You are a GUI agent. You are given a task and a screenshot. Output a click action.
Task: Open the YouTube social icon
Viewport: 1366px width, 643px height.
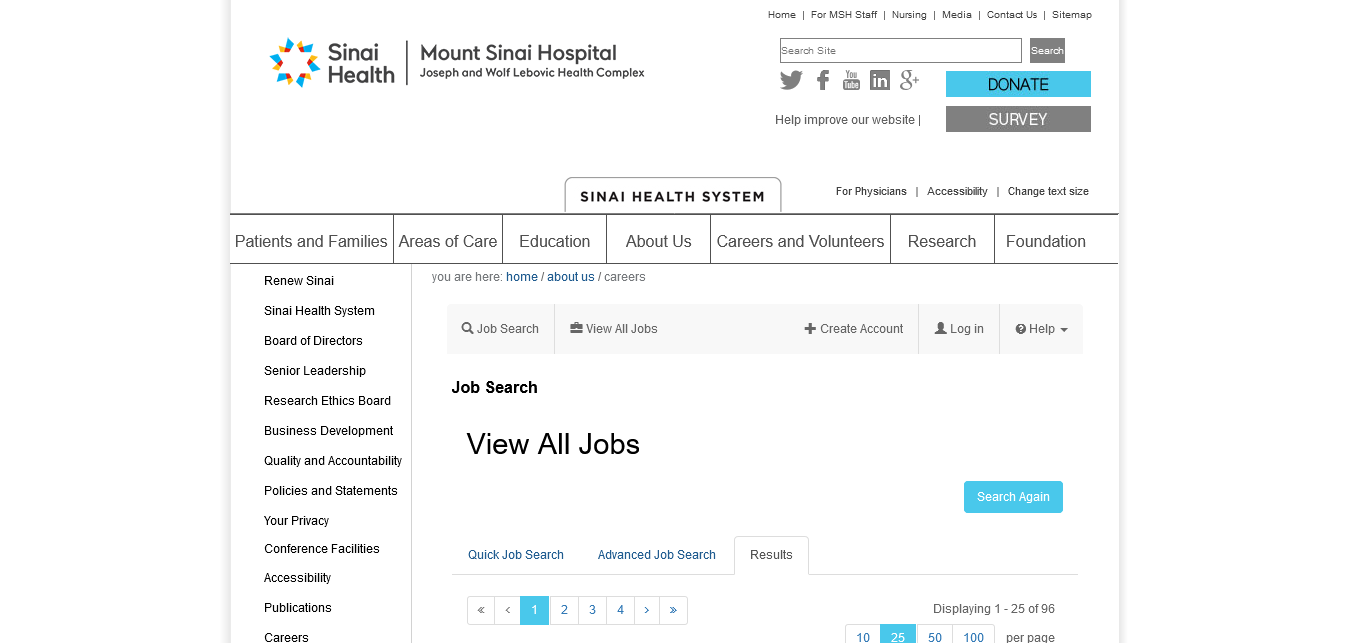[x=851, y=81]
